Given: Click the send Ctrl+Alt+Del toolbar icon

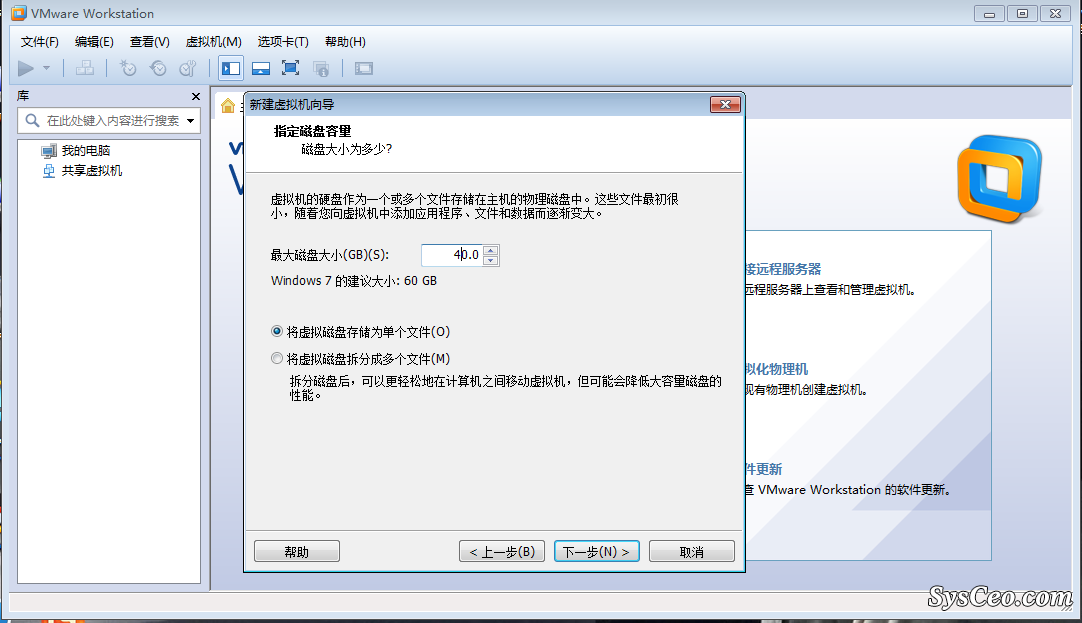Looking at the screenshot, I should pyautogui.click(x=85, y=68).
